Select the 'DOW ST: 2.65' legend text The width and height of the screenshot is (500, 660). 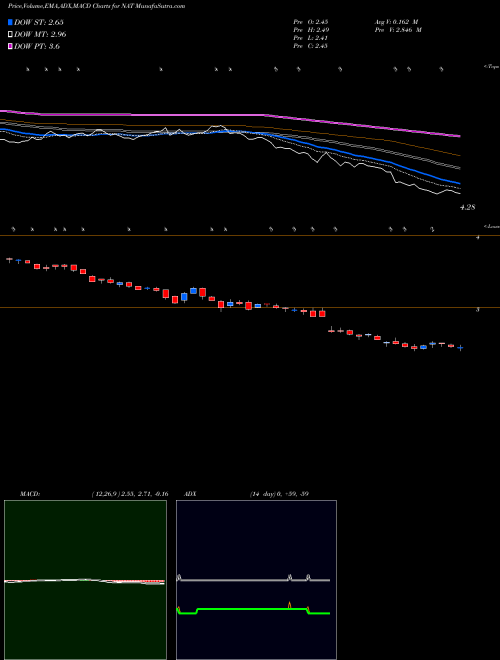point(39,22)
